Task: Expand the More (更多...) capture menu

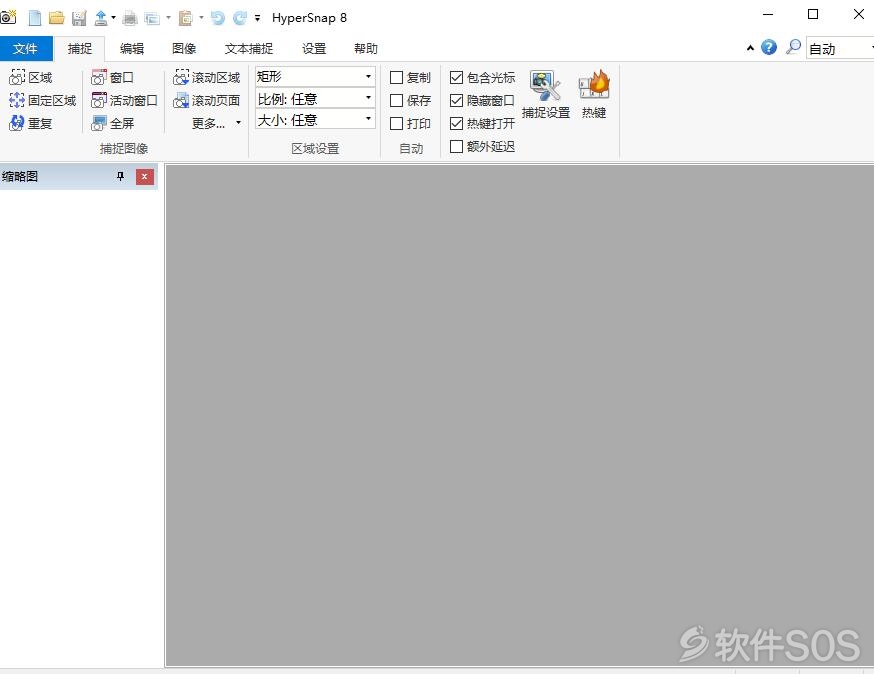Action: (x=216, y=123)
